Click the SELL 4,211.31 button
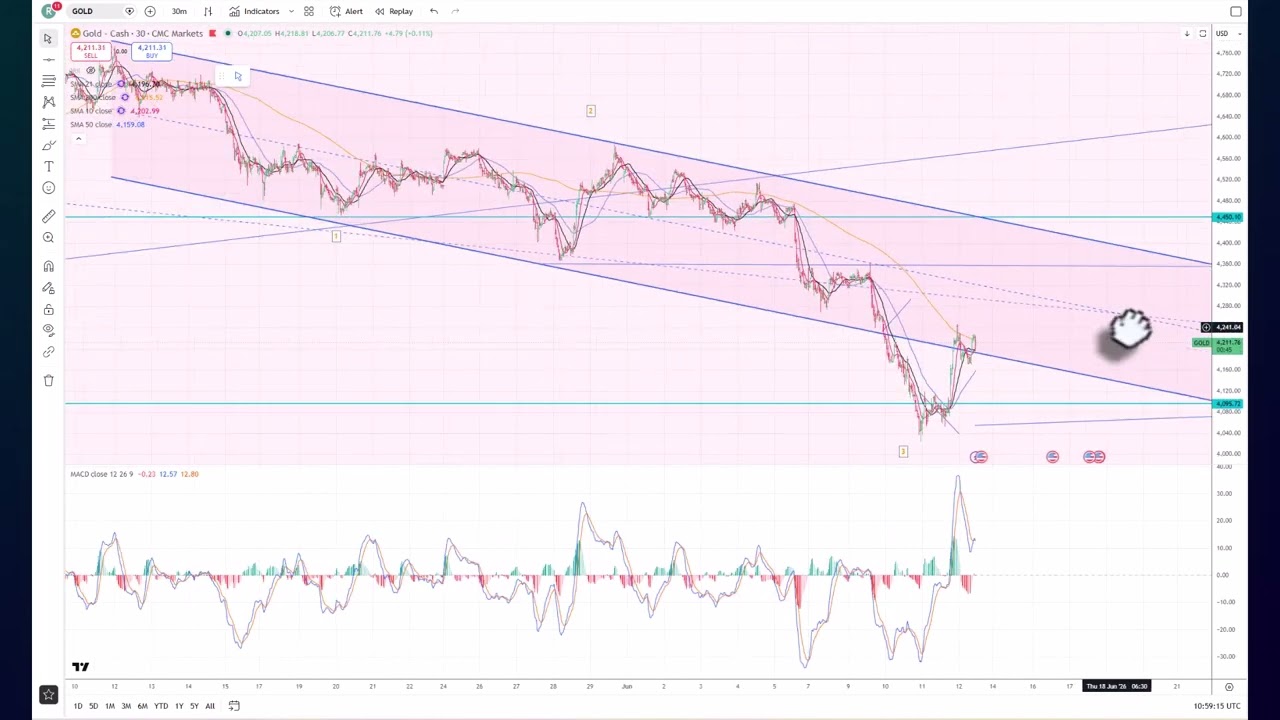 [90, 51]
